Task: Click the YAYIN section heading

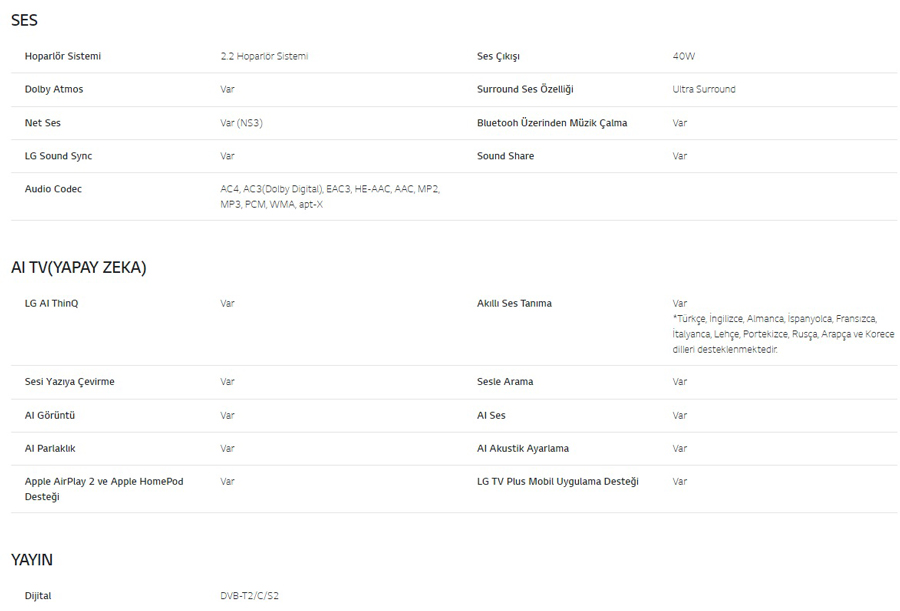Action: point(32,560)
